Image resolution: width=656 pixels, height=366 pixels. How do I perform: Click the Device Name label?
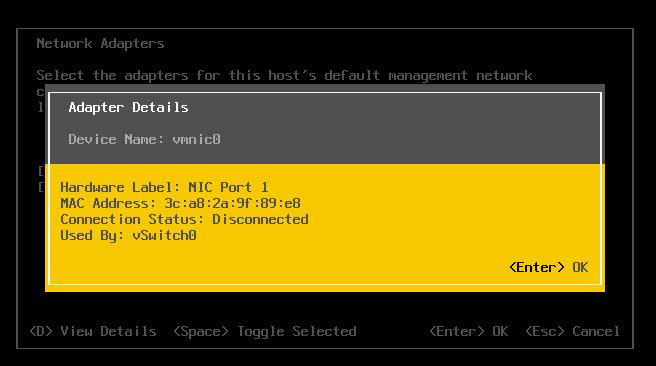(116, 139)
